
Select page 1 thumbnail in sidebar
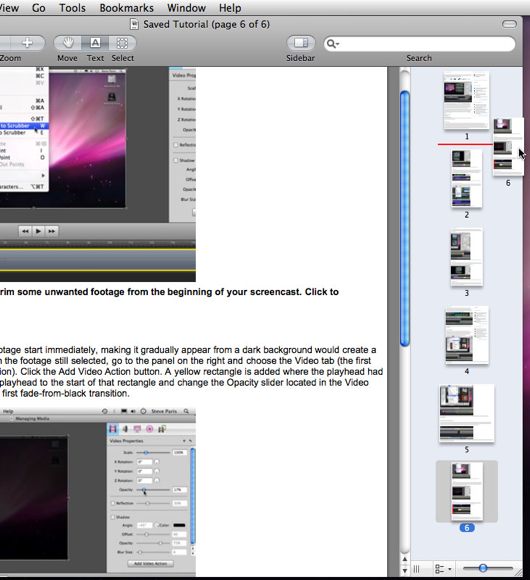pos(466,101)
